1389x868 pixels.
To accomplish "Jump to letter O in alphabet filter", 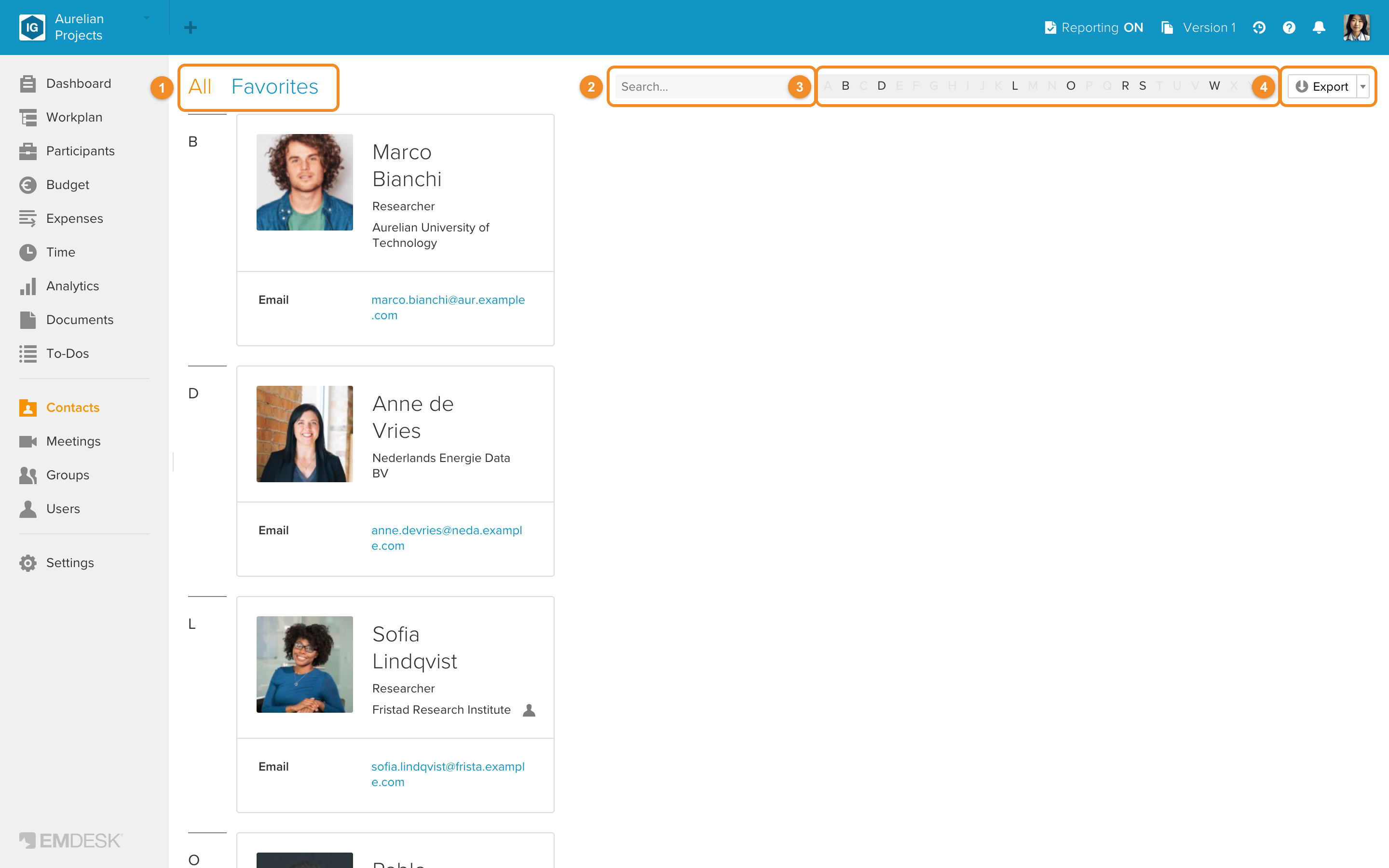I will [x=1071, y=86].
